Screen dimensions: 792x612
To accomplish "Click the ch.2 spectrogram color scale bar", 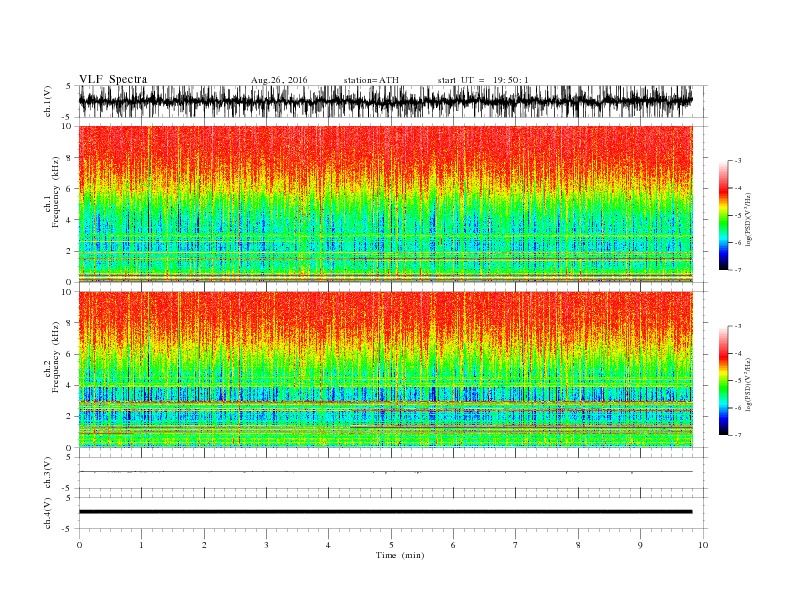I will [x=723, y=380].
